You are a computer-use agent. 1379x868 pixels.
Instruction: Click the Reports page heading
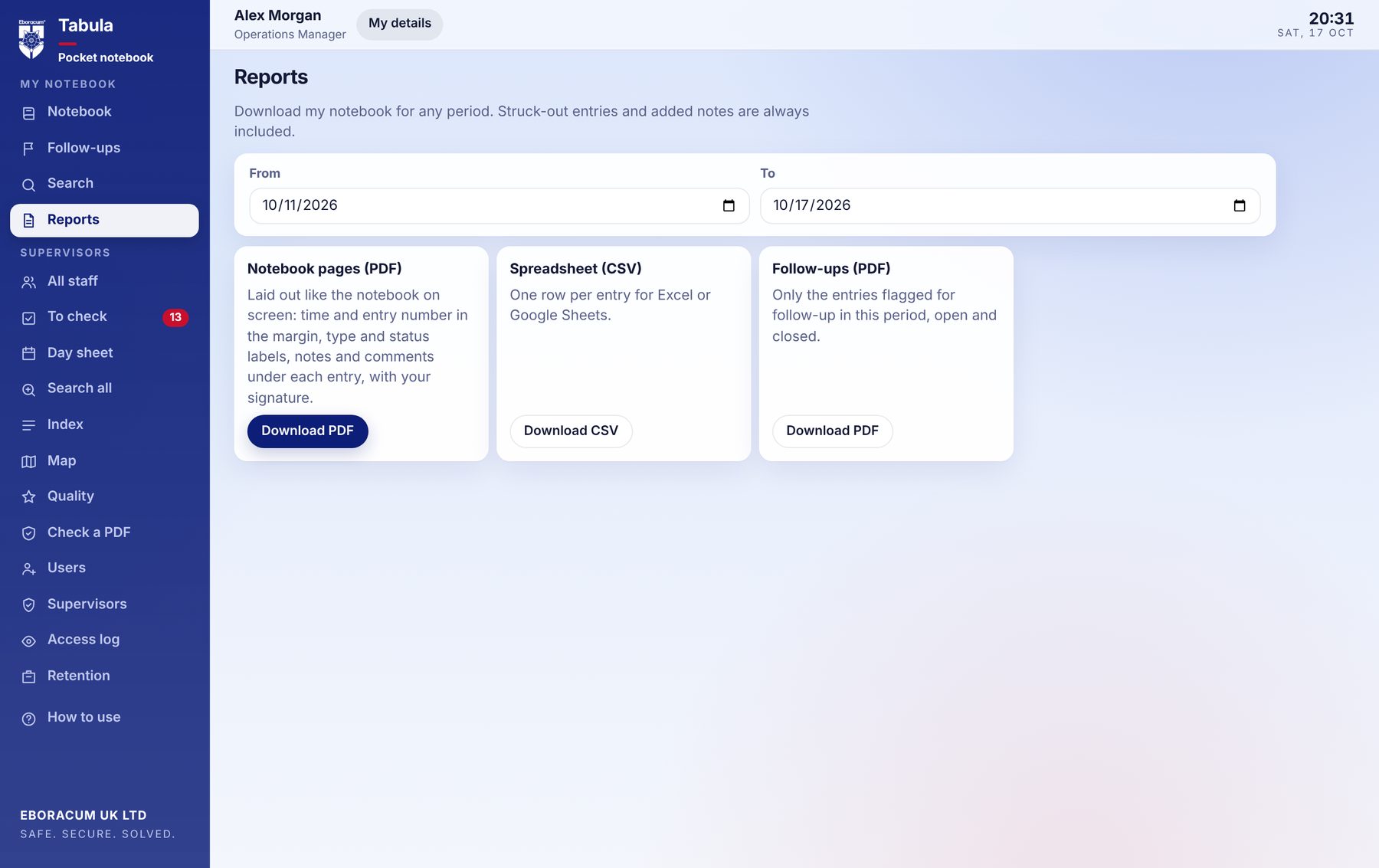click(271, 77)
